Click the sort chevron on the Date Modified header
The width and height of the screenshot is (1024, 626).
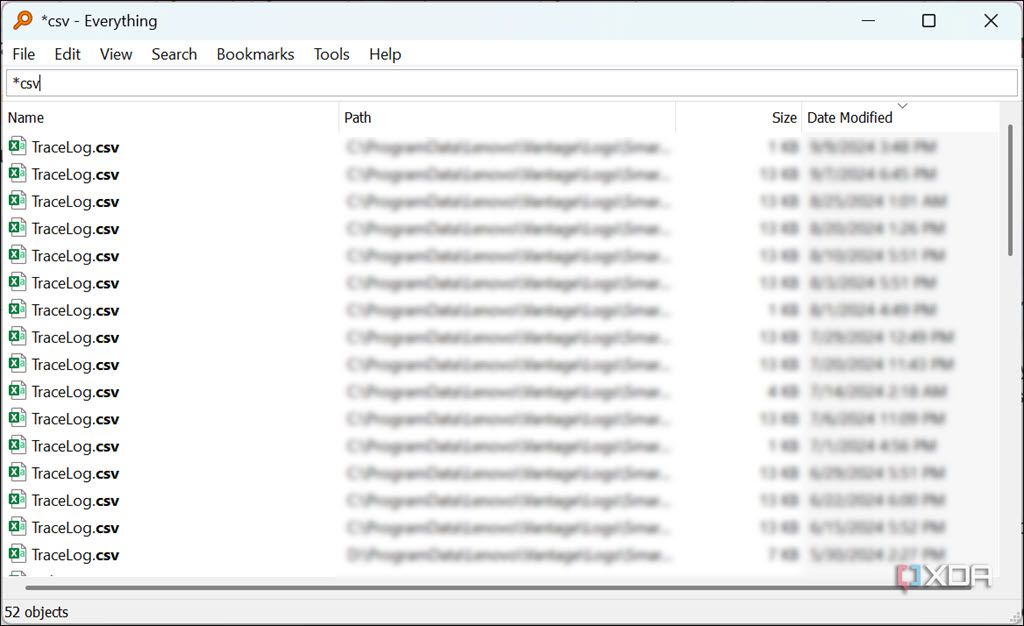903,107
